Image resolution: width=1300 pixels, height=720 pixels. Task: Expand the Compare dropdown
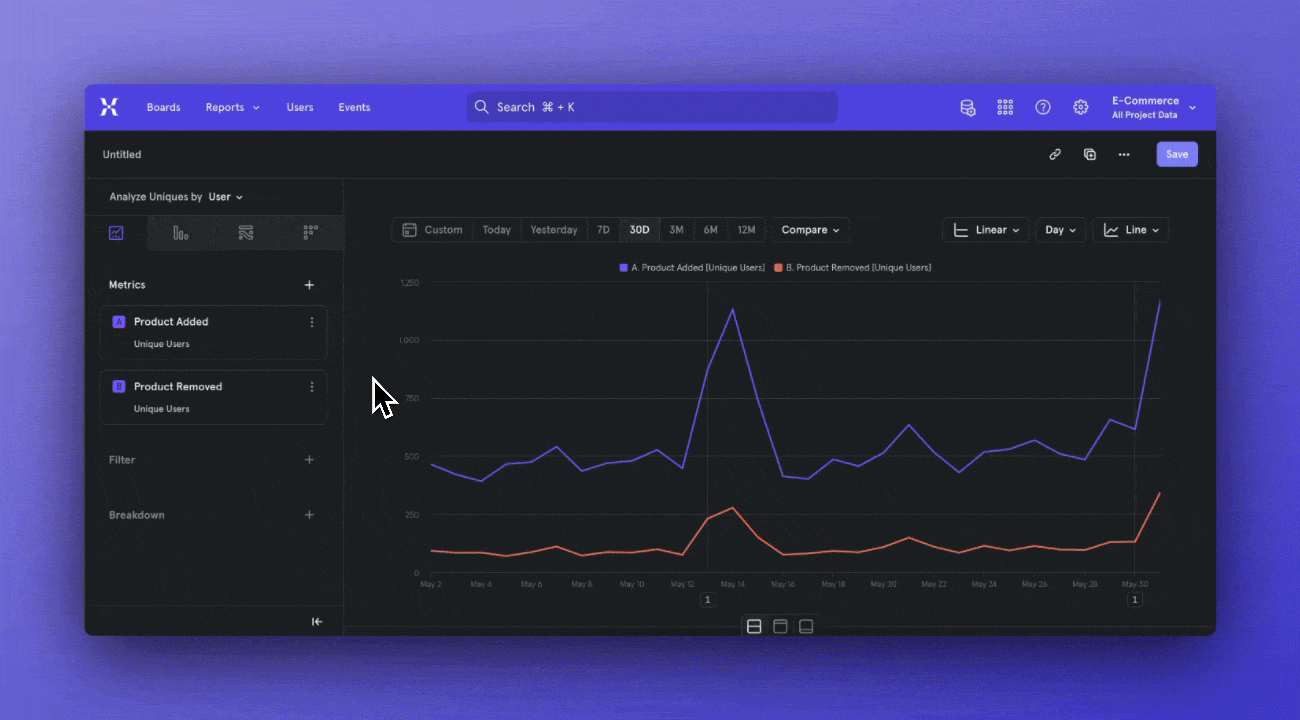tap(811, 230)
